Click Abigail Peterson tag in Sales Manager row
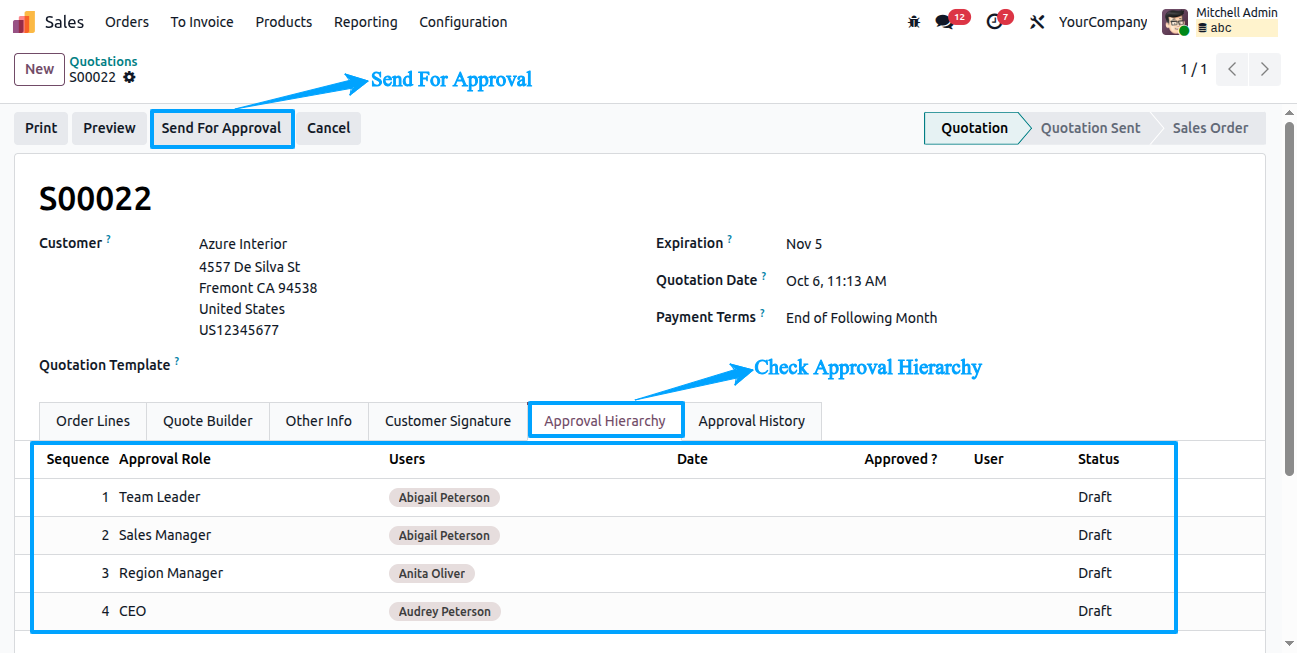 coord(444,535)
